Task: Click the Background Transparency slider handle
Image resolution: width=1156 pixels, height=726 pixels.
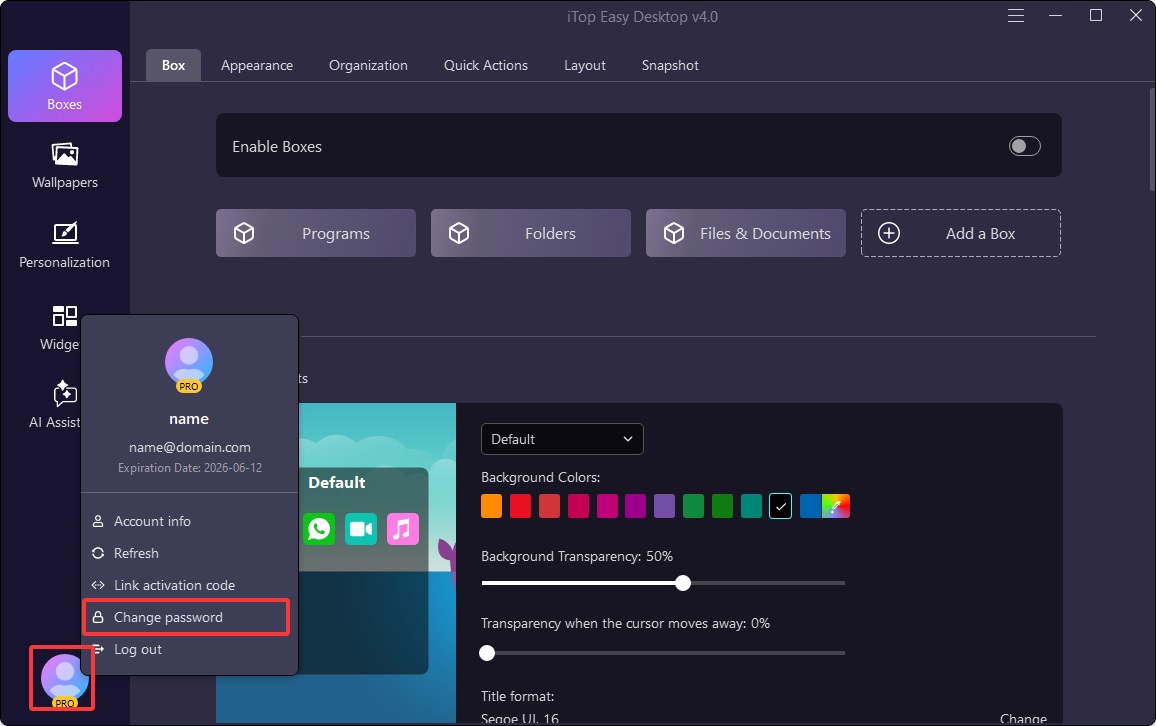Action: (683, 583)
